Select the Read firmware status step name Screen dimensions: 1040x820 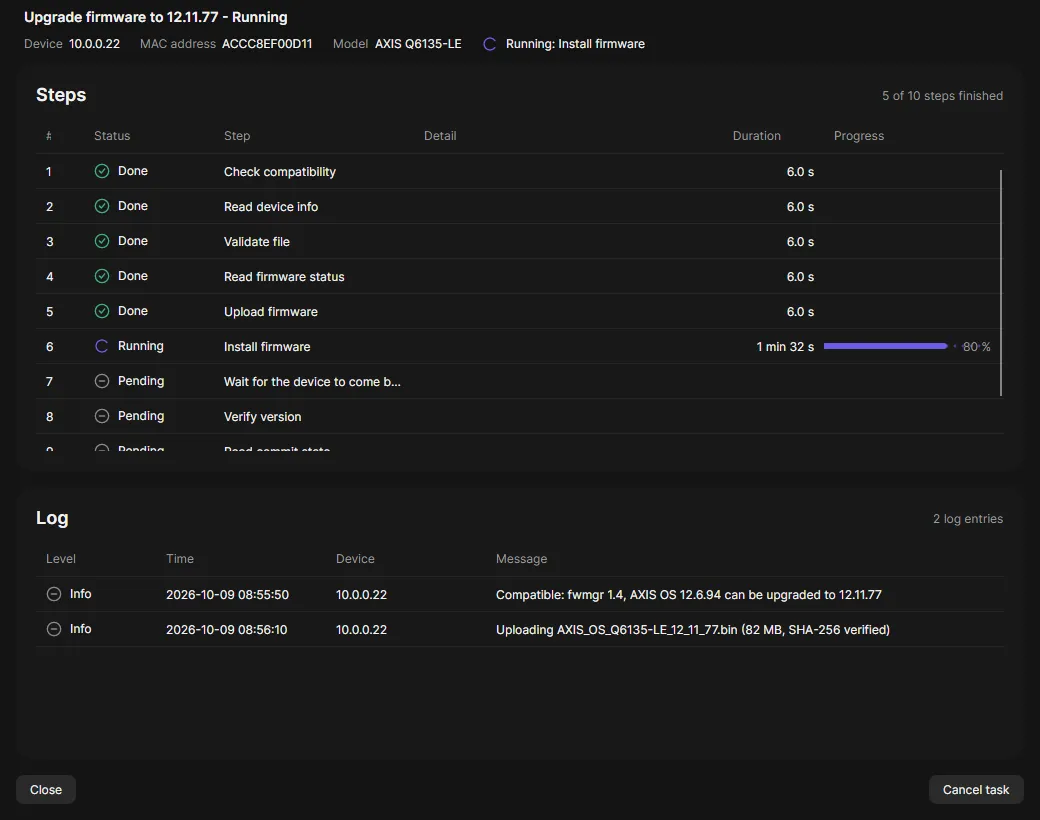point(284,277)
